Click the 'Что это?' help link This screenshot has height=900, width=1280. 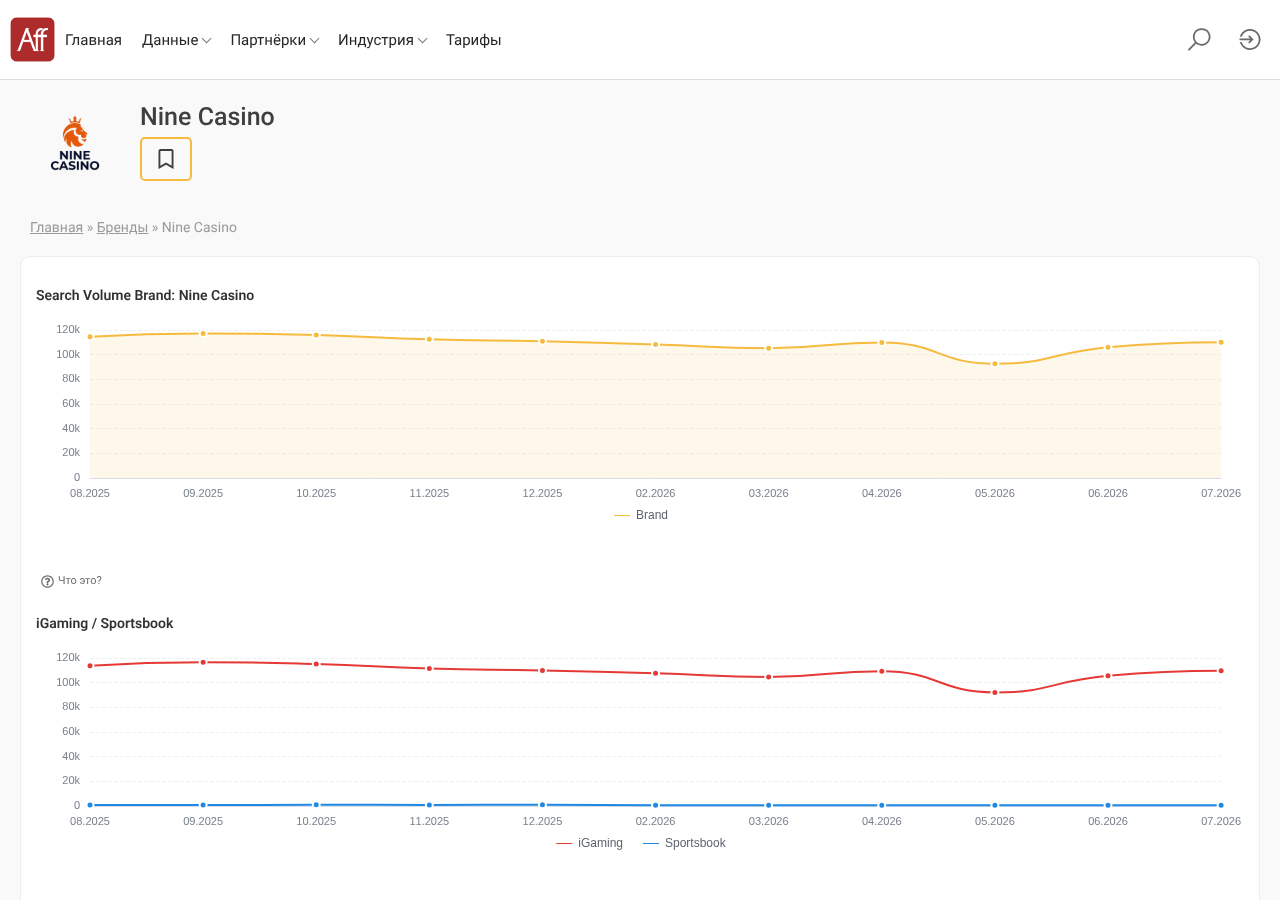tap(80, 581)
